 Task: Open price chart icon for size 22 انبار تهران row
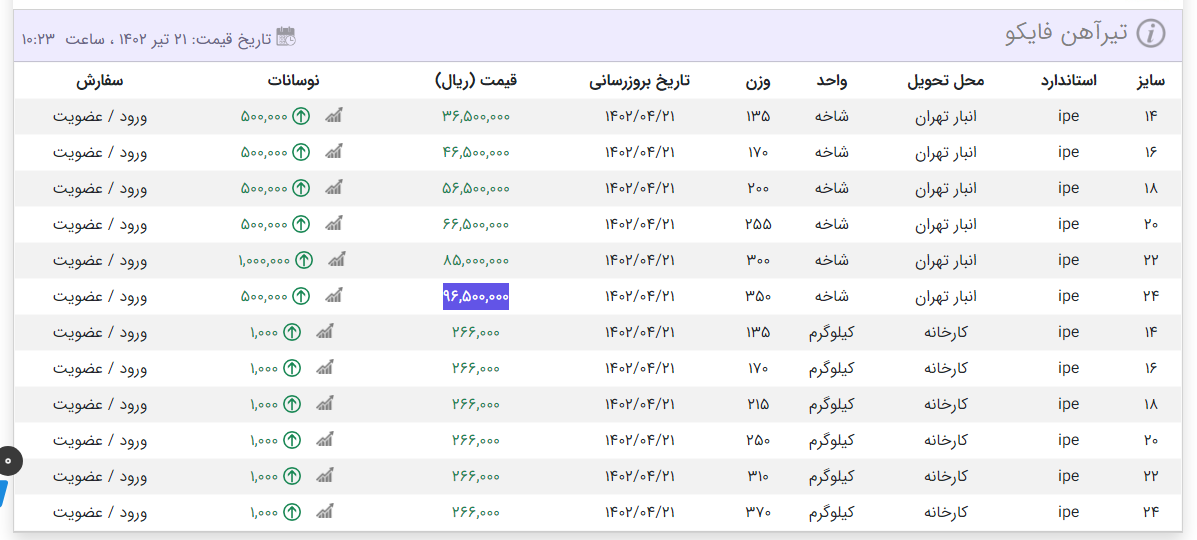tap(334, 261)
